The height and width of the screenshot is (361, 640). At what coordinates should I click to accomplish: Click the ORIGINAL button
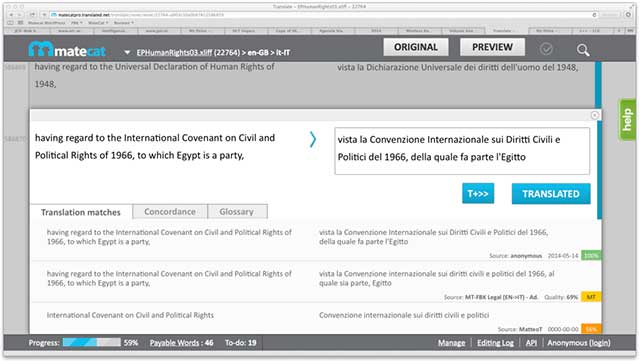point(416,47)
